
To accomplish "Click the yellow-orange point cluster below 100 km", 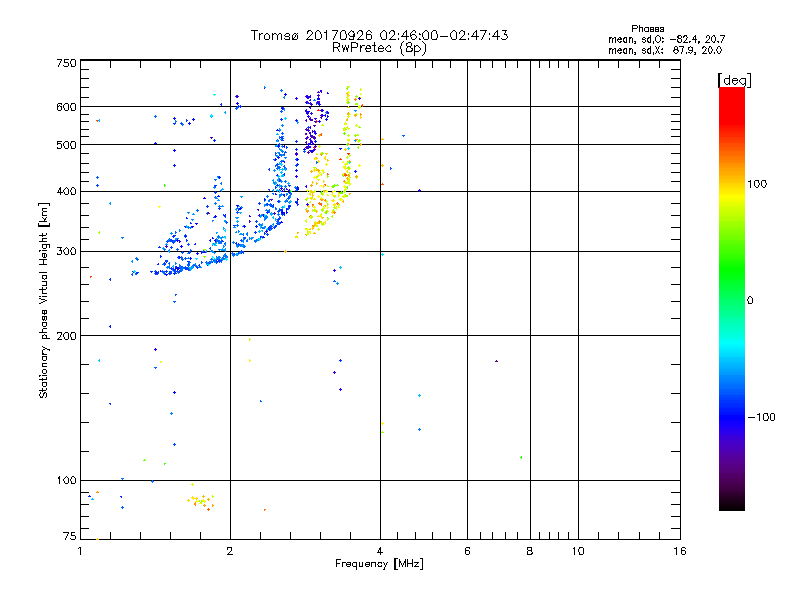I will click(201, 501).
